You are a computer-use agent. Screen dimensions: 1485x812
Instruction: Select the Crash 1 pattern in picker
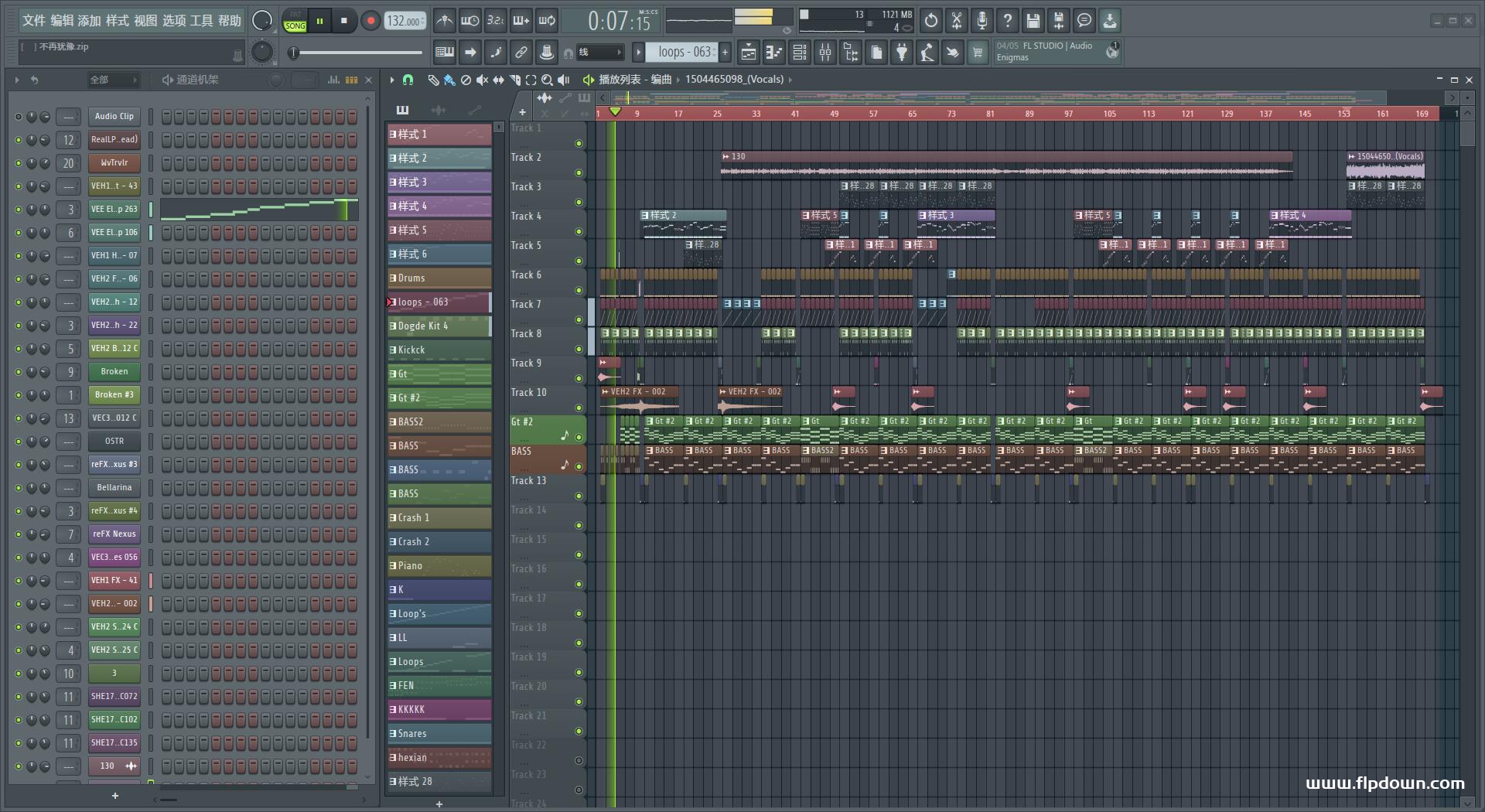tap(439, 518)
